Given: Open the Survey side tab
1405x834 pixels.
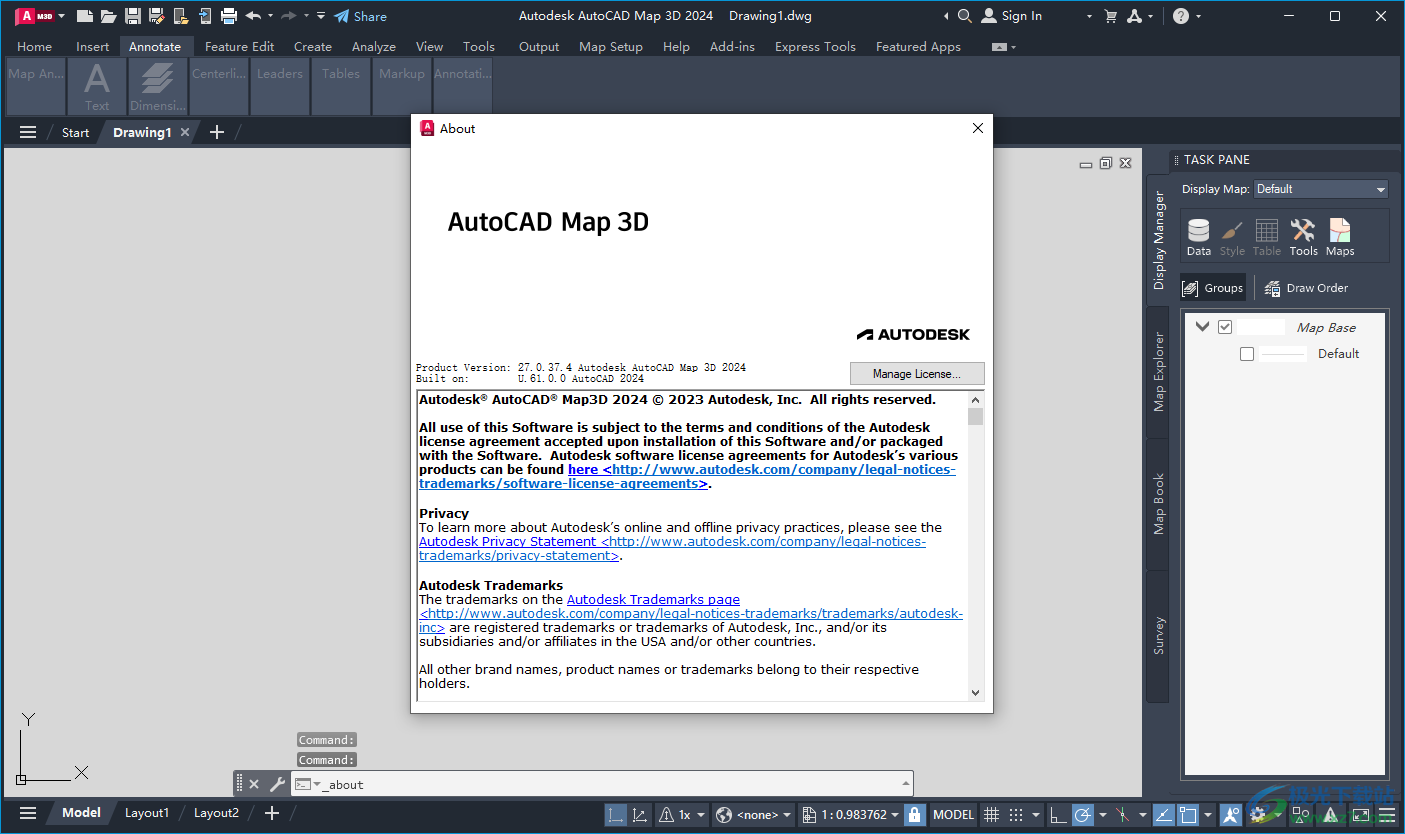Looking at the screenshot, I should 1158,636.
